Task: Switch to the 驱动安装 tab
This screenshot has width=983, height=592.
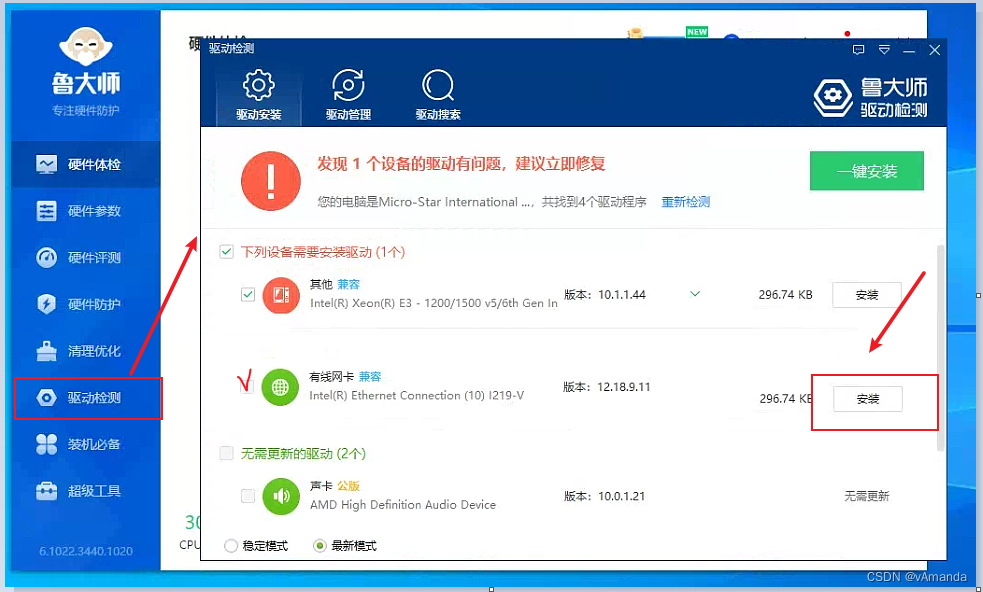Action: pyautogui.click(x=258, y=95)
